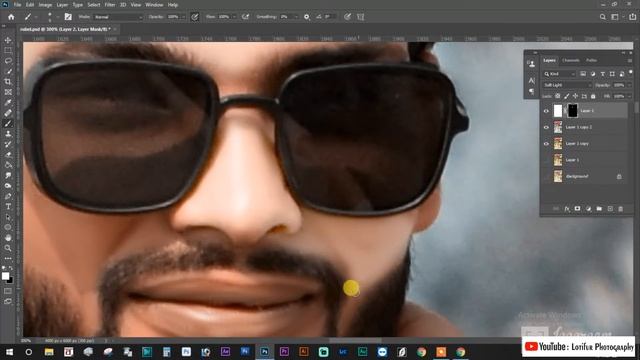Click the Share icon at top right
The width and height of the screenshot is (640, 360).
coord(633,17)
